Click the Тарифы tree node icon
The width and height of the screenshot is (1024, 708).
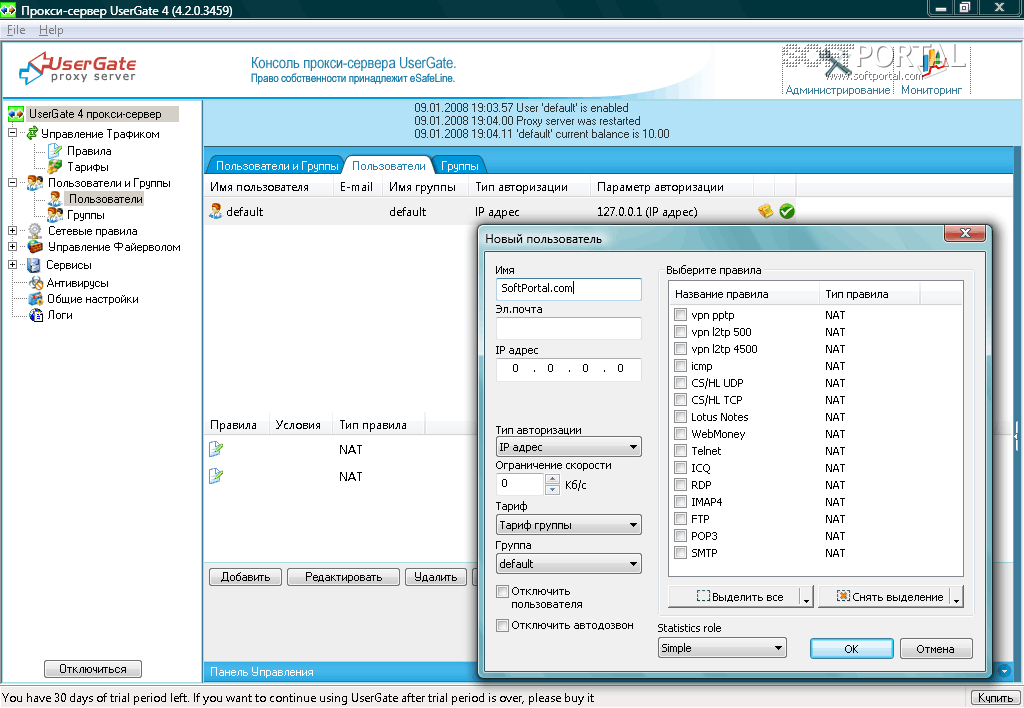click(55, 167)
